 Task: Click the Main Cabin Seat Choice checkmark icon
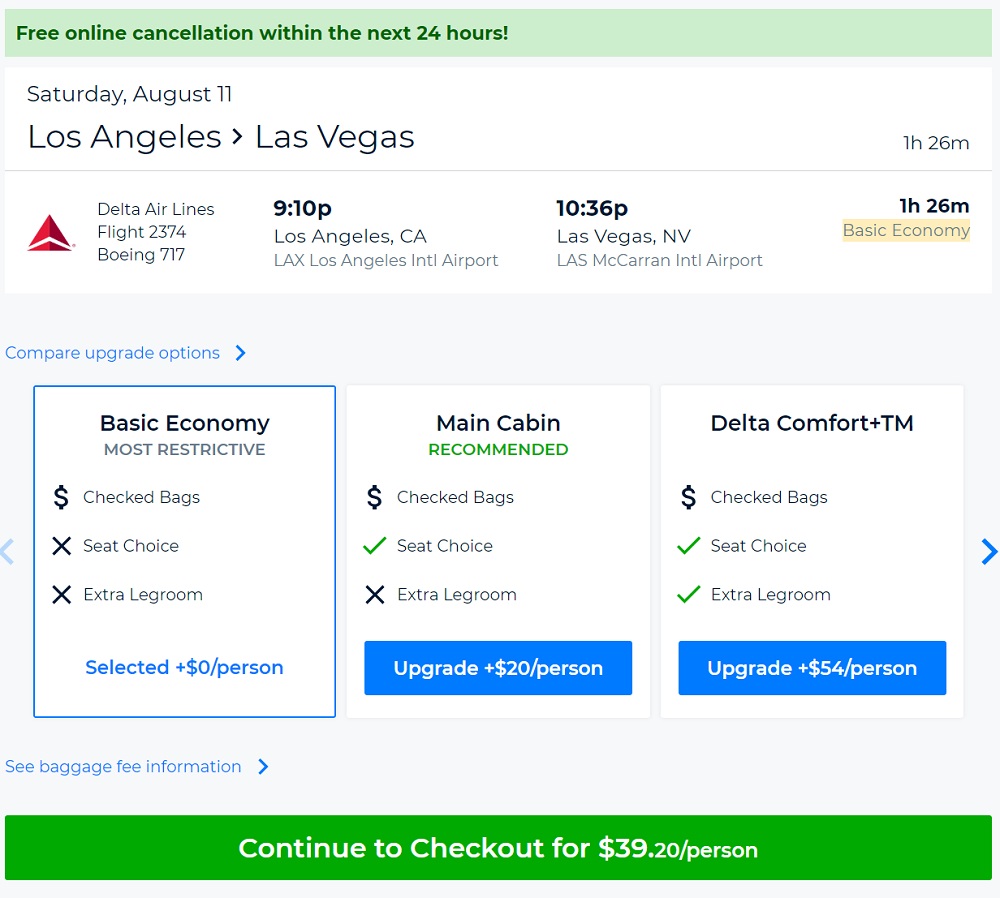[x=375, y=546]
